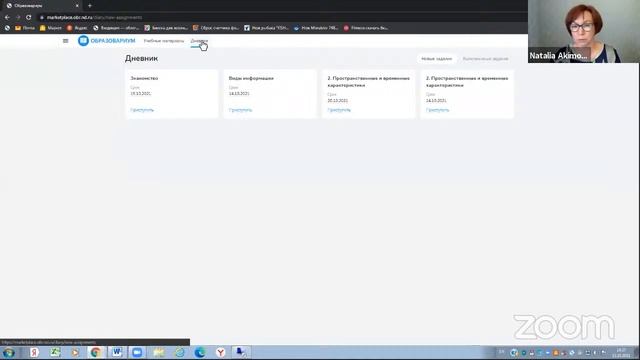
Task: Click Приступить on the Знакомство card
Action: point(142,110)
